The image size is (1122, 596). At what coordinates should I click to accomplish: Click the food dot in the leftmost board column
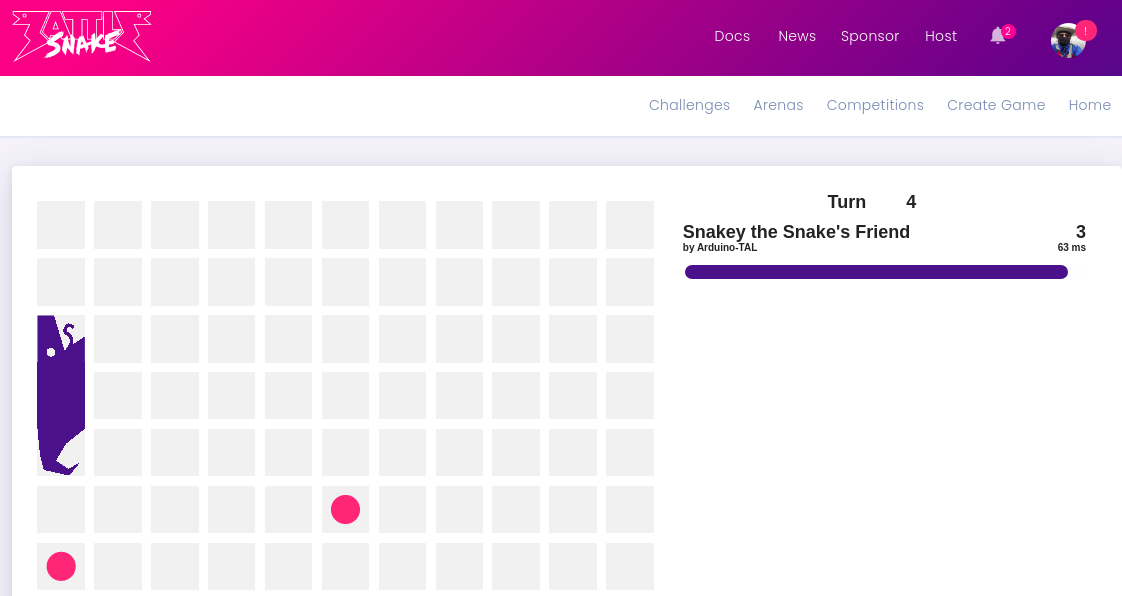pos(61,566)
